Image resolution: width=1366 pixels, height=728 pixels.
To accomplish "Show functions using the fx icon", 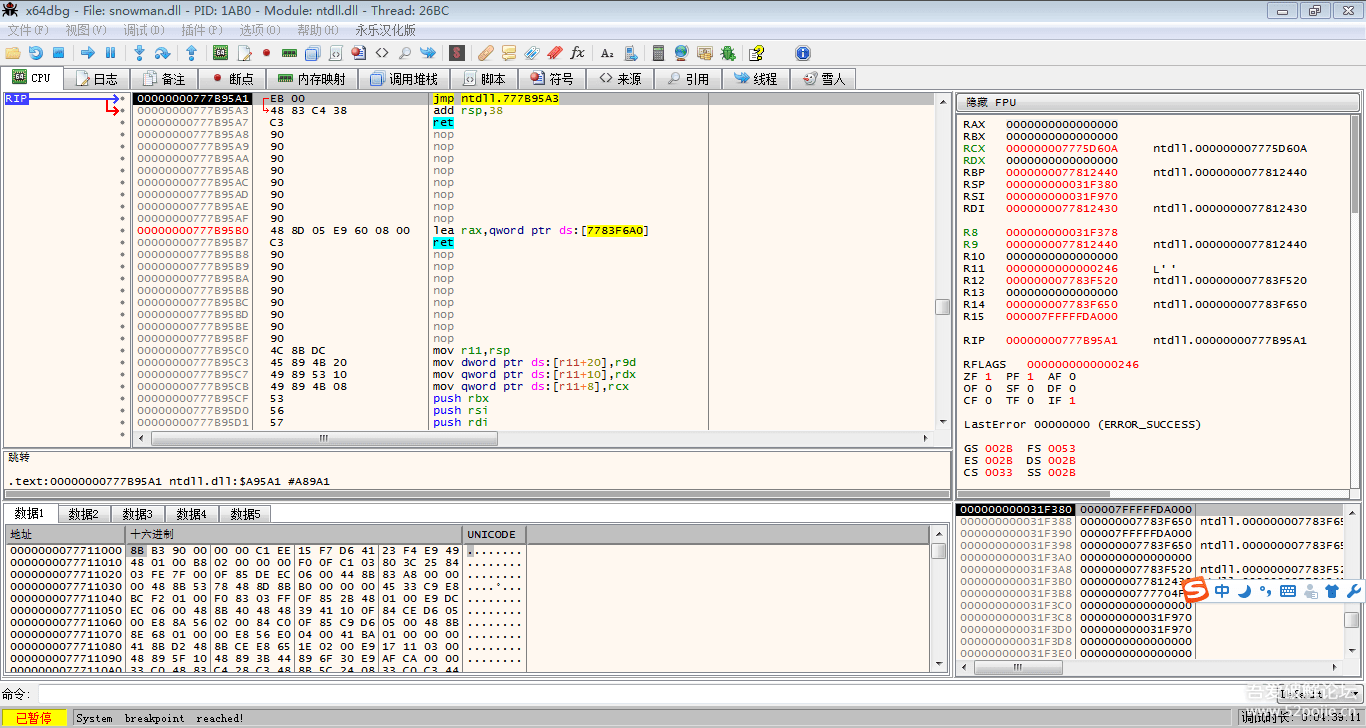I will [x=578, y=53].
